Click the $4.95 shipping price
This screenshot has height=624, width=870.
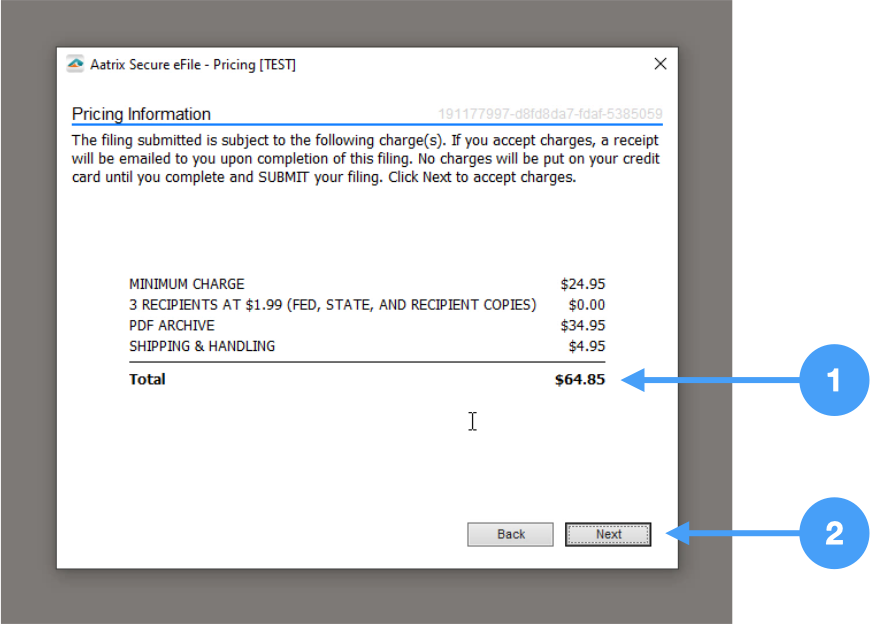(586, 346)
